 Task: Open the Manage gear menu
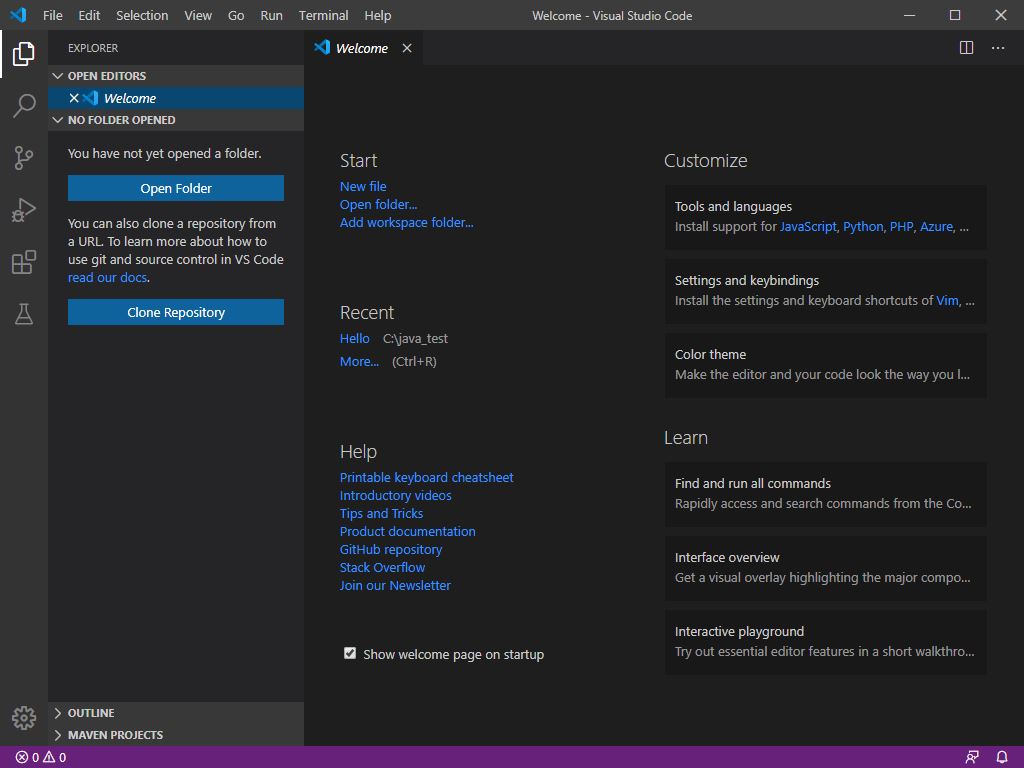coord(24,718)
